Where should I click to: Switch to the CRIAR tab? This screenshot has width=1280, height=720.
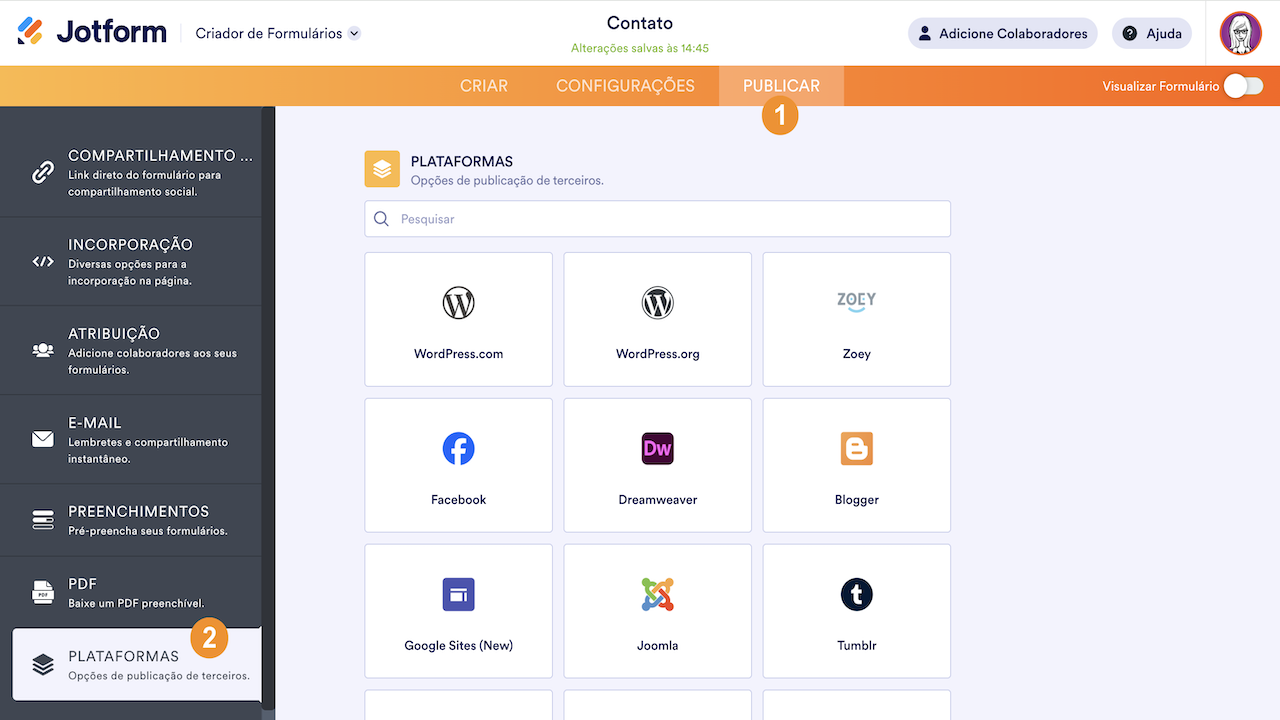pyautogui.click(x=484, y=86)
